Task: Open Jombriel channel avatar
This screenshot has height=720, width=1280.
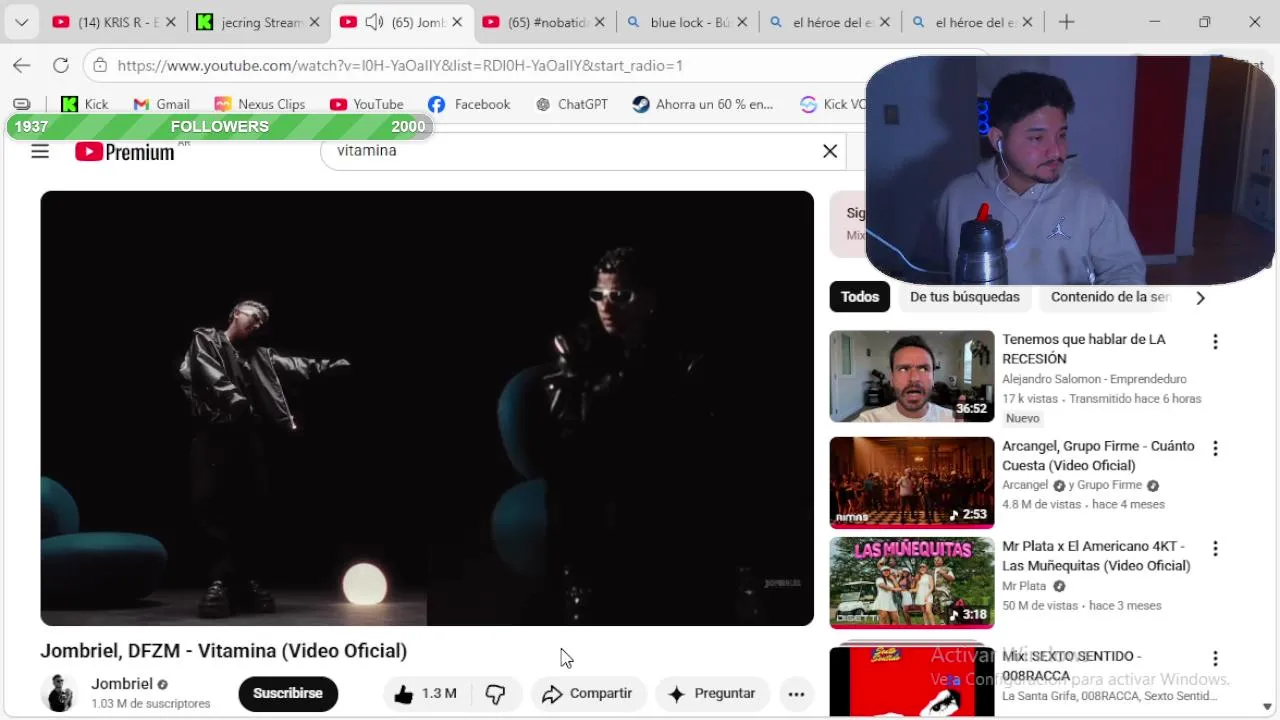Action: [x=59, y=693]
